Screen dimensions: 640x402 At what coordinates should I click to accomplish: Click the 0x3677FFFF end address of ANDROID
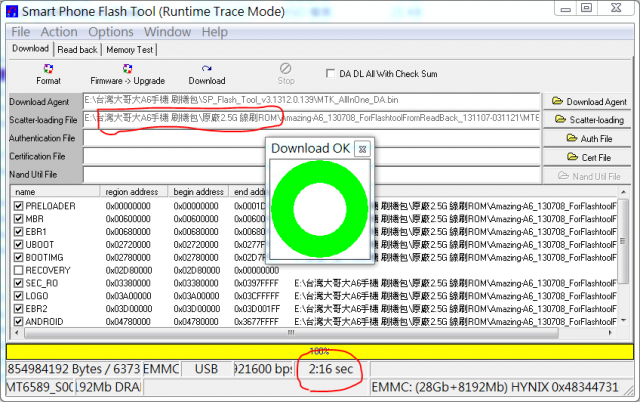[x=256, y=322]
